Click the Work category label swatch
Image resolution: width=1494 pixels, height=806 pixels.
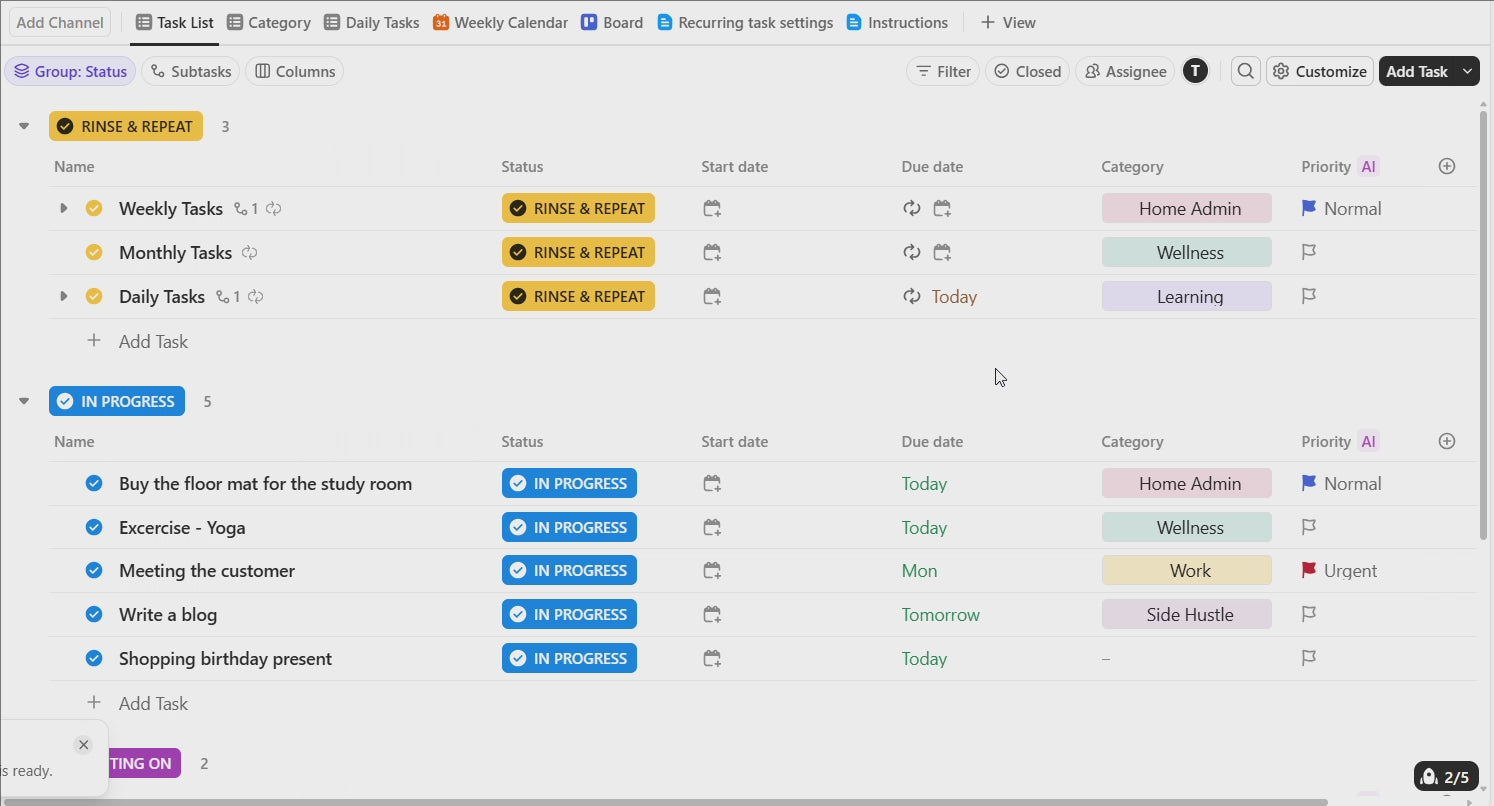pyautogui.click(x=1186, y=571)
